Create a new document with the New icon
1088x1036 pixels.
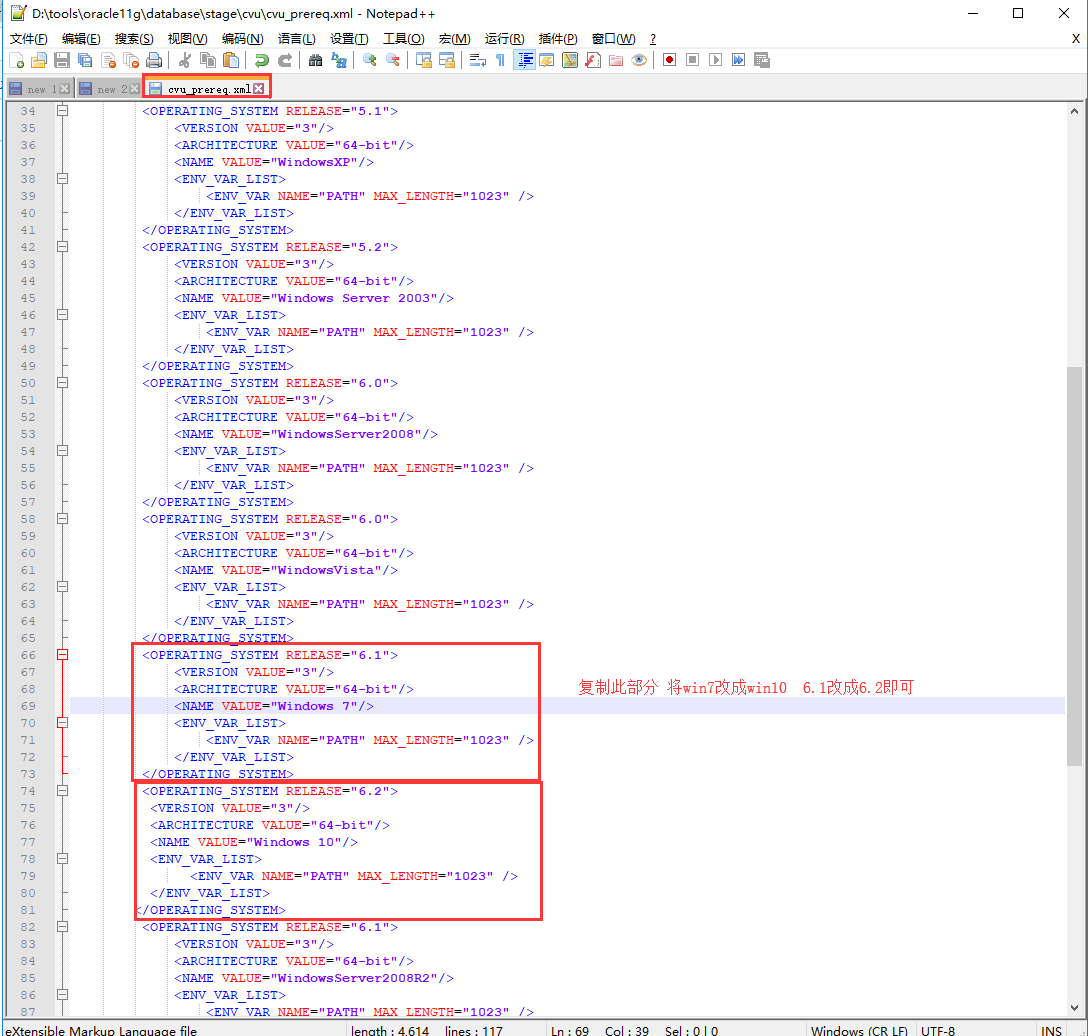click(x=17, y=60)
